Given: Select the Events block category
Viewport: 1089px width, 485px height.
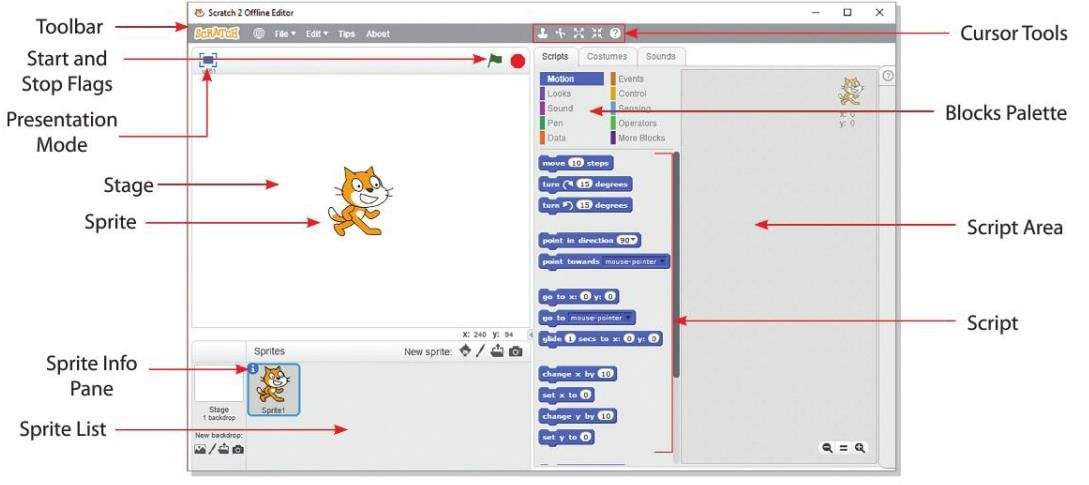Looking at the screenshot, I should pos(642,79).
